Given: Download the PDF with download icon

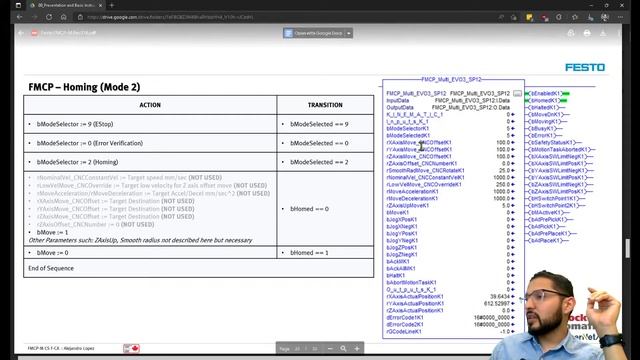Looking at the screenshot, I should point(603,33).
